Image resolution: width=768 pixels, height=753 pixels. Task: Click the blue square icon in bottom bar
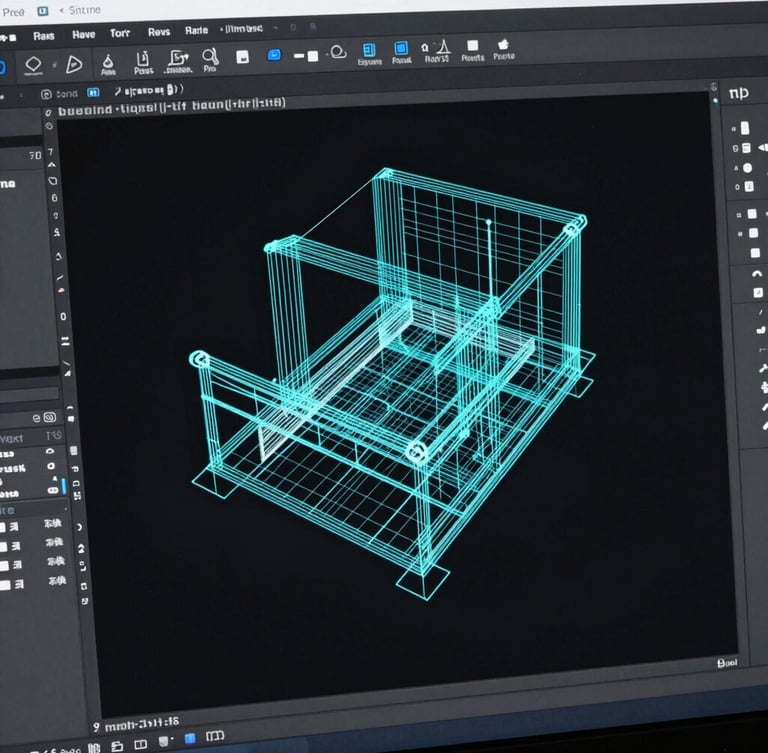click(x=190, y=738)
